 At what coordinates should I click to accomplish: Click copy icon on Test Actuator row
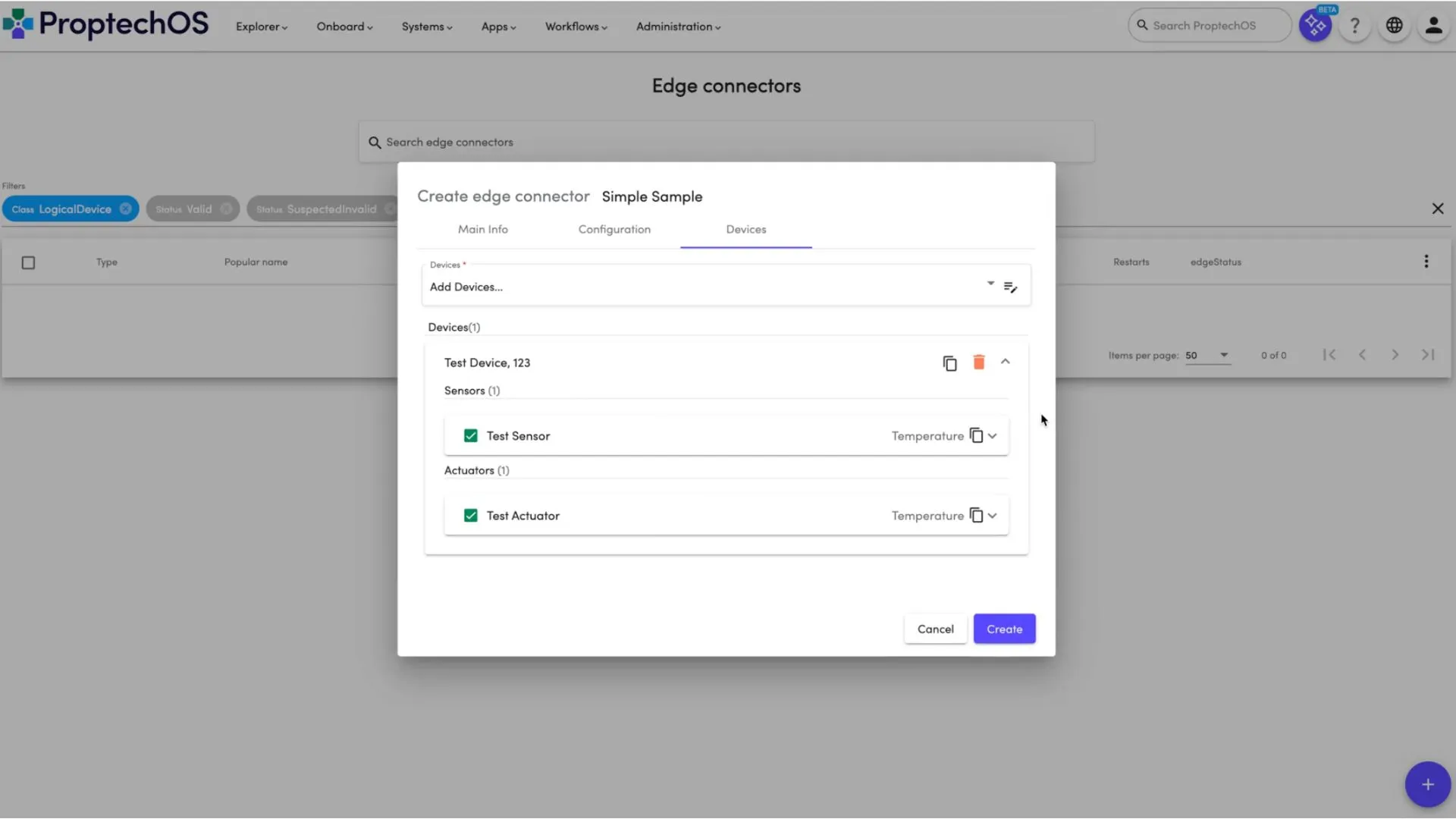976,515
